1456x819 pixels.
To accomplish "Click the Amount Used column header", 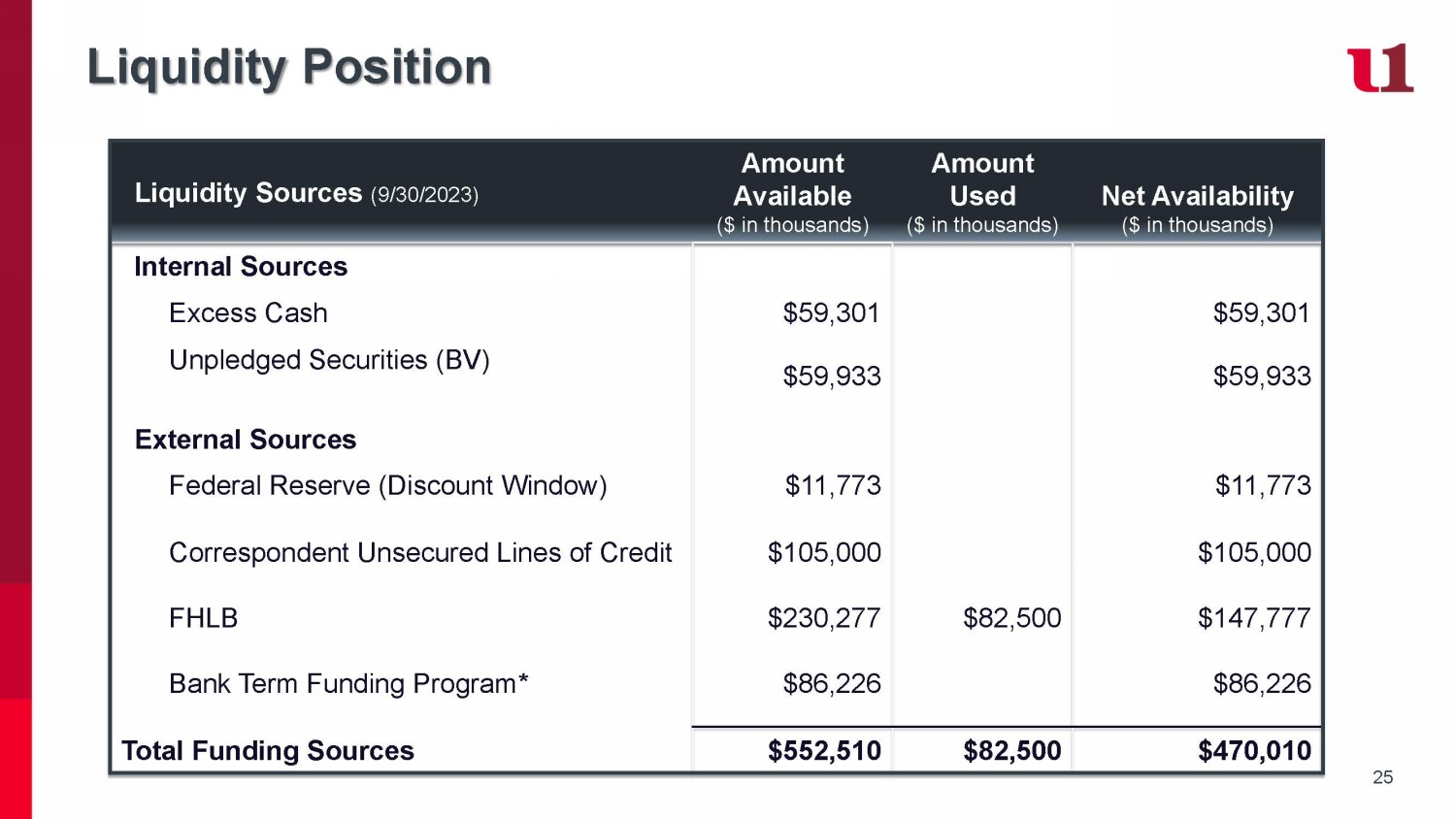I will click(x=982, y=193).
